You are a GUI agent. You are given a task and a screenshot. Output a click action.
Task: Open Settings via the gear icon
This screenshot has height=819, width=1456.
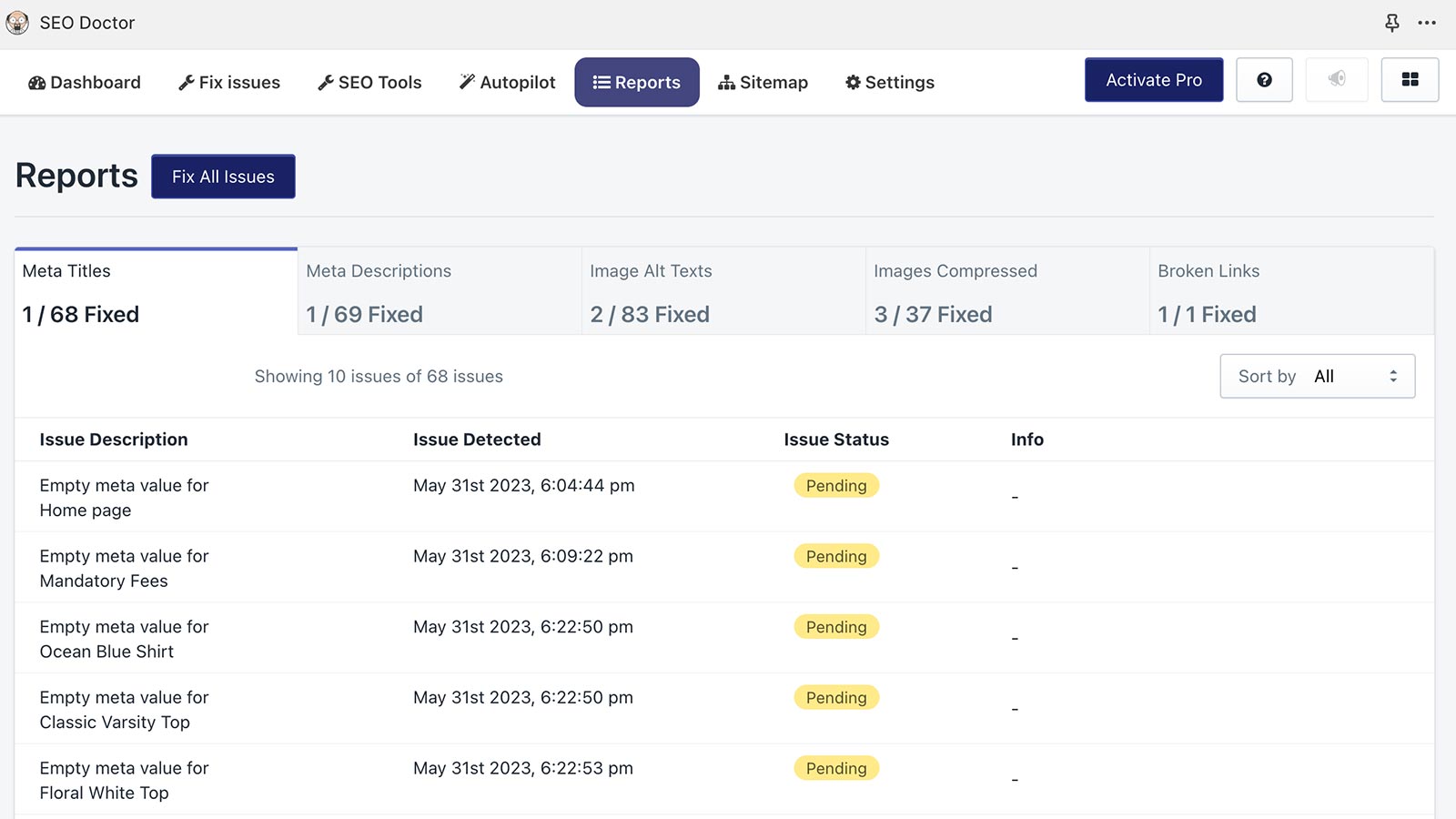(853, 82)
